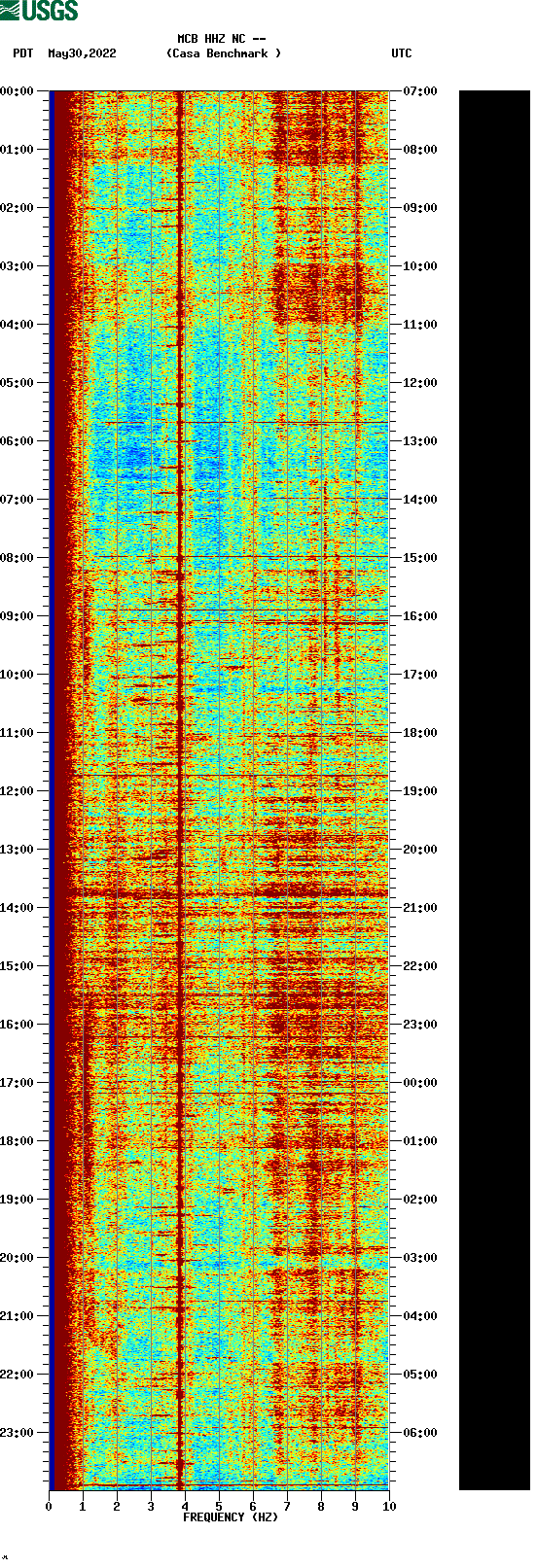Image resolution: width=537 pixels, height=1568 pixels.
Task: Click the UTC time label 16:00
Action: tap(420, 616)
